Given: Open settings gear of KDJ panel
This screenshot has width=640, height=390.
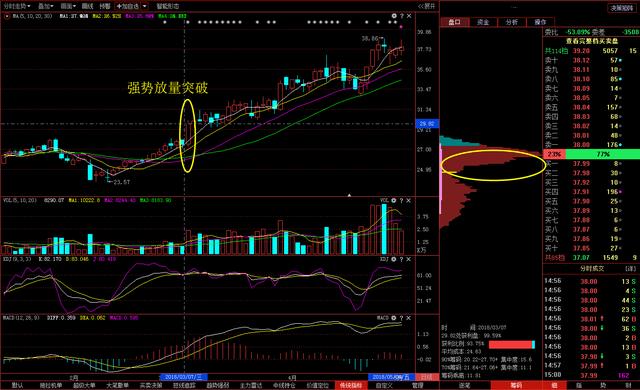Looking at the screenshot, I should click(x=394, y=259).
